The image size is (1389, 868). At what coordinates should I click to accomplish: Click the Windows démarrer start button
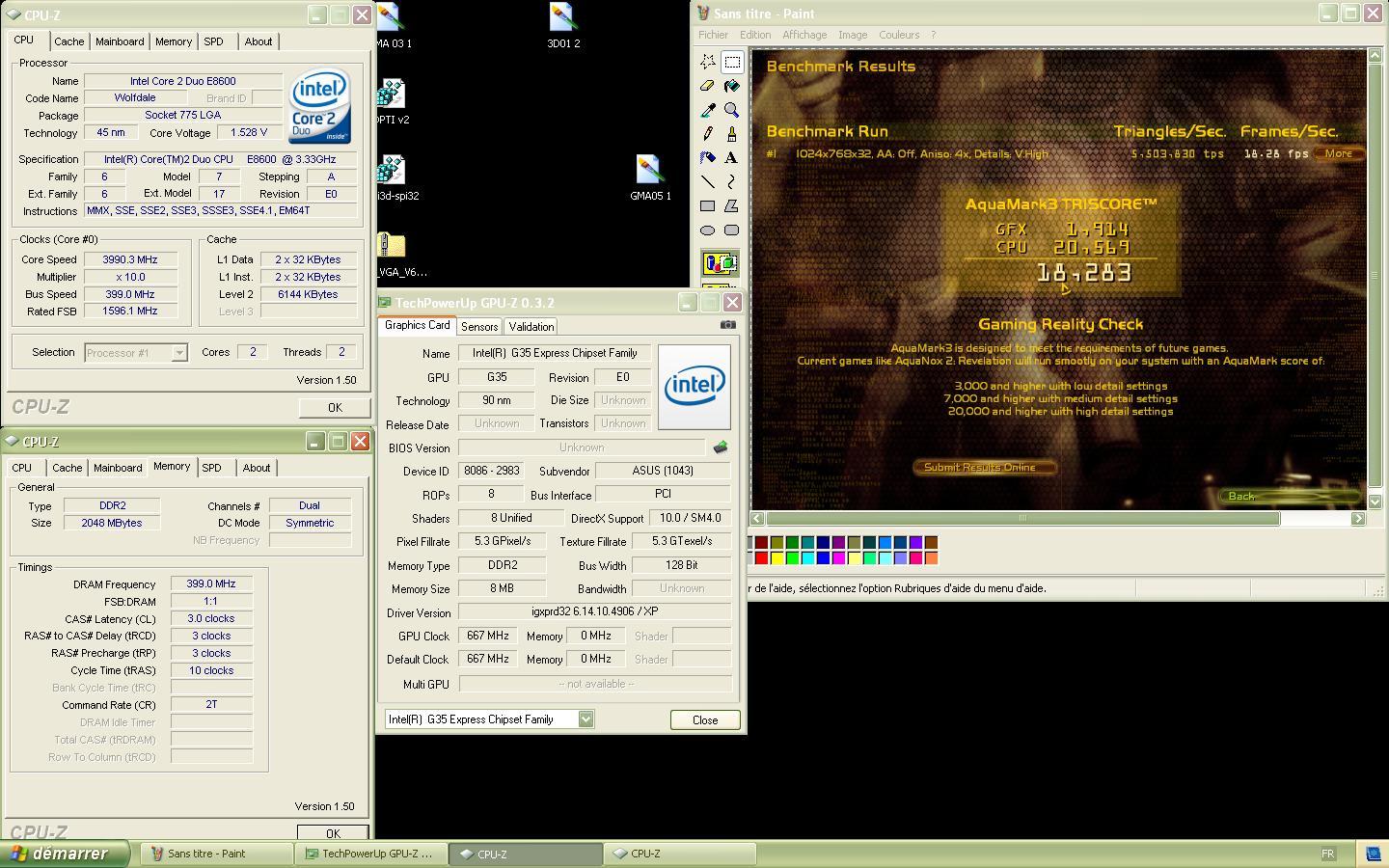[65, 854]
